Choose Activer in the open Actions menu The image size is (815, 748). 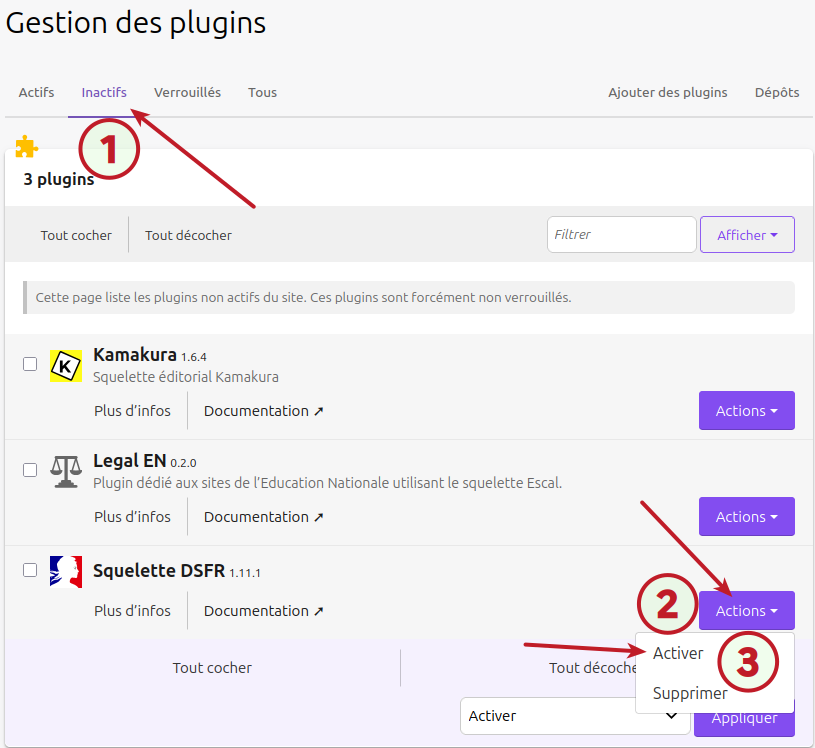click(678, 654)
